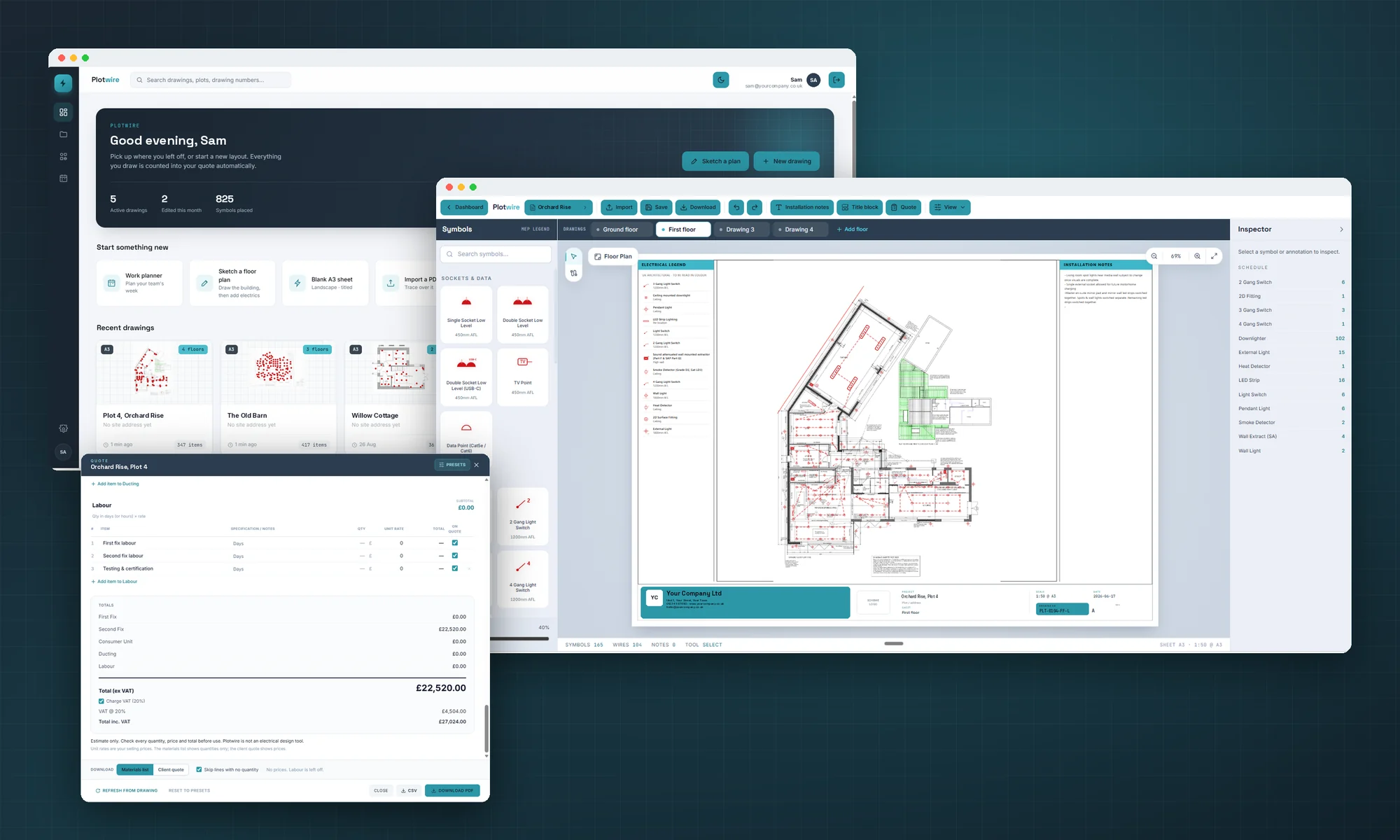
Task: Open the Presets menu in quote panel
Action: coord(451,465)
